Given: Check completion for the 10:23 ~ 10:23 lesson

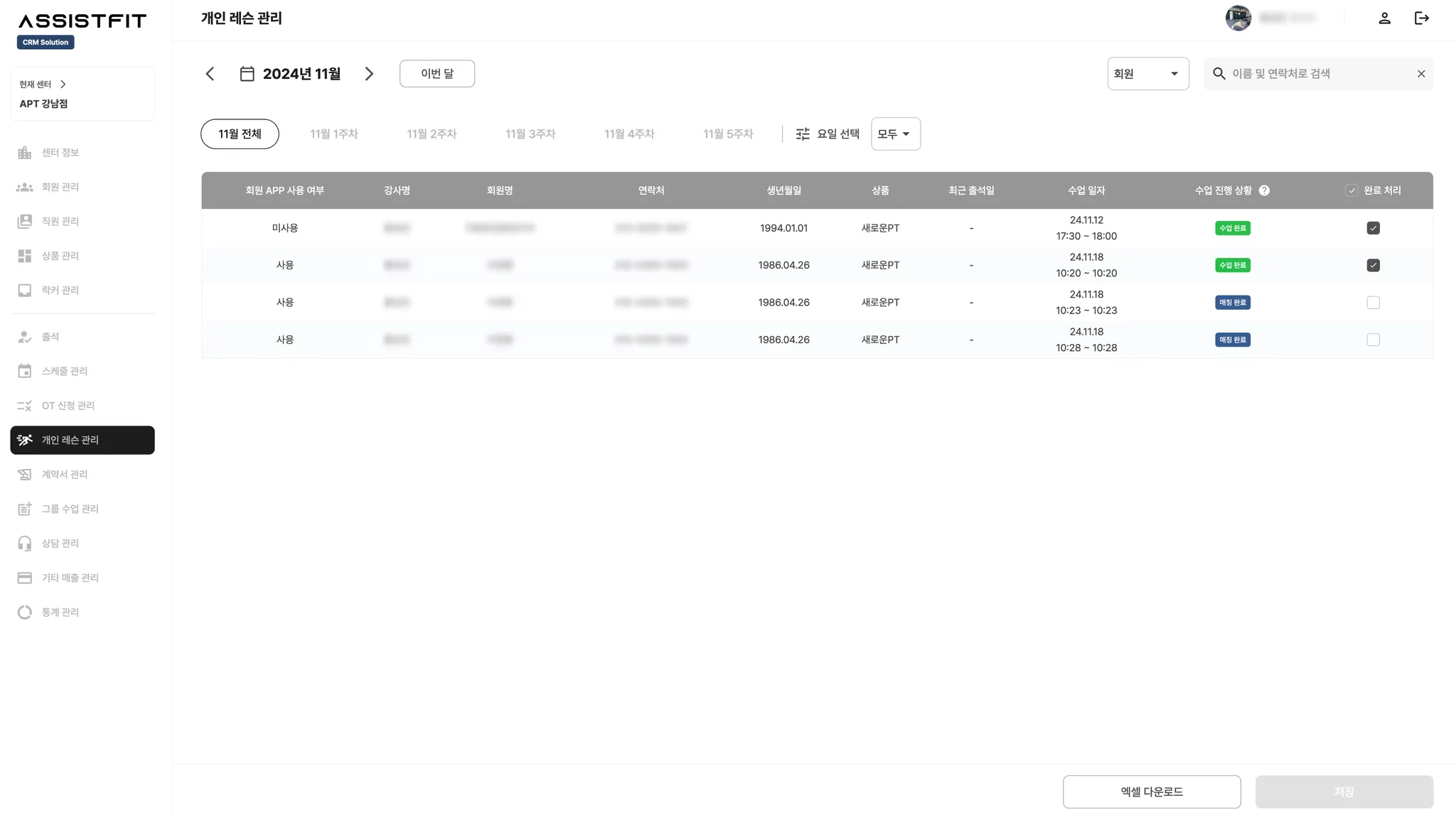Looking at the screenshot, I should tap(1373, 303).
